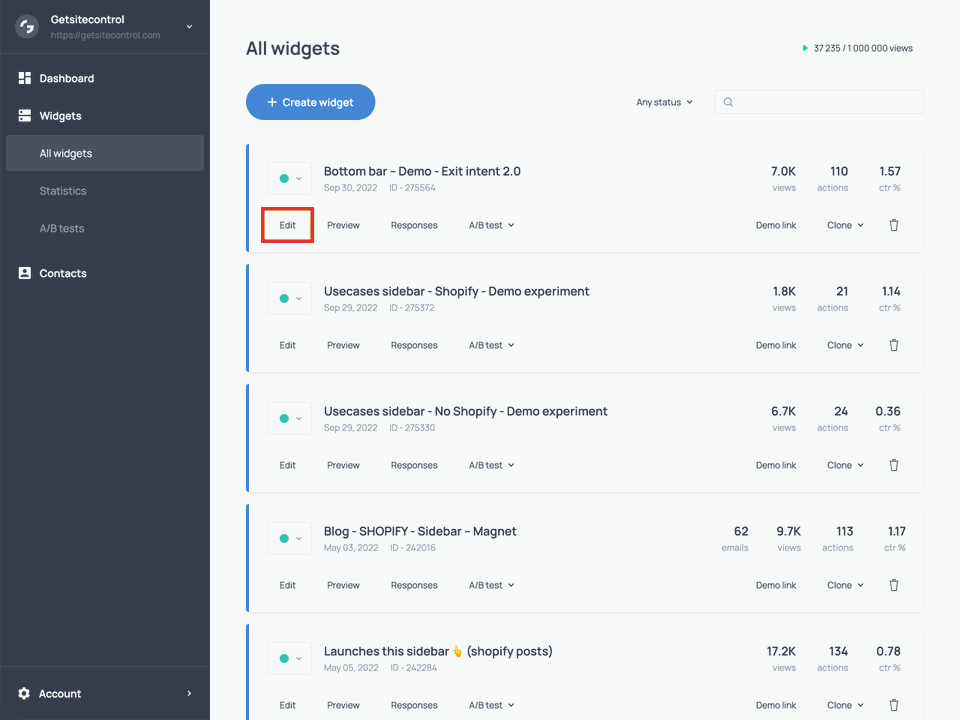Viewport: 960px width, 720px height.
Task: Click the Create widget button
Action: tap(310, 102)
